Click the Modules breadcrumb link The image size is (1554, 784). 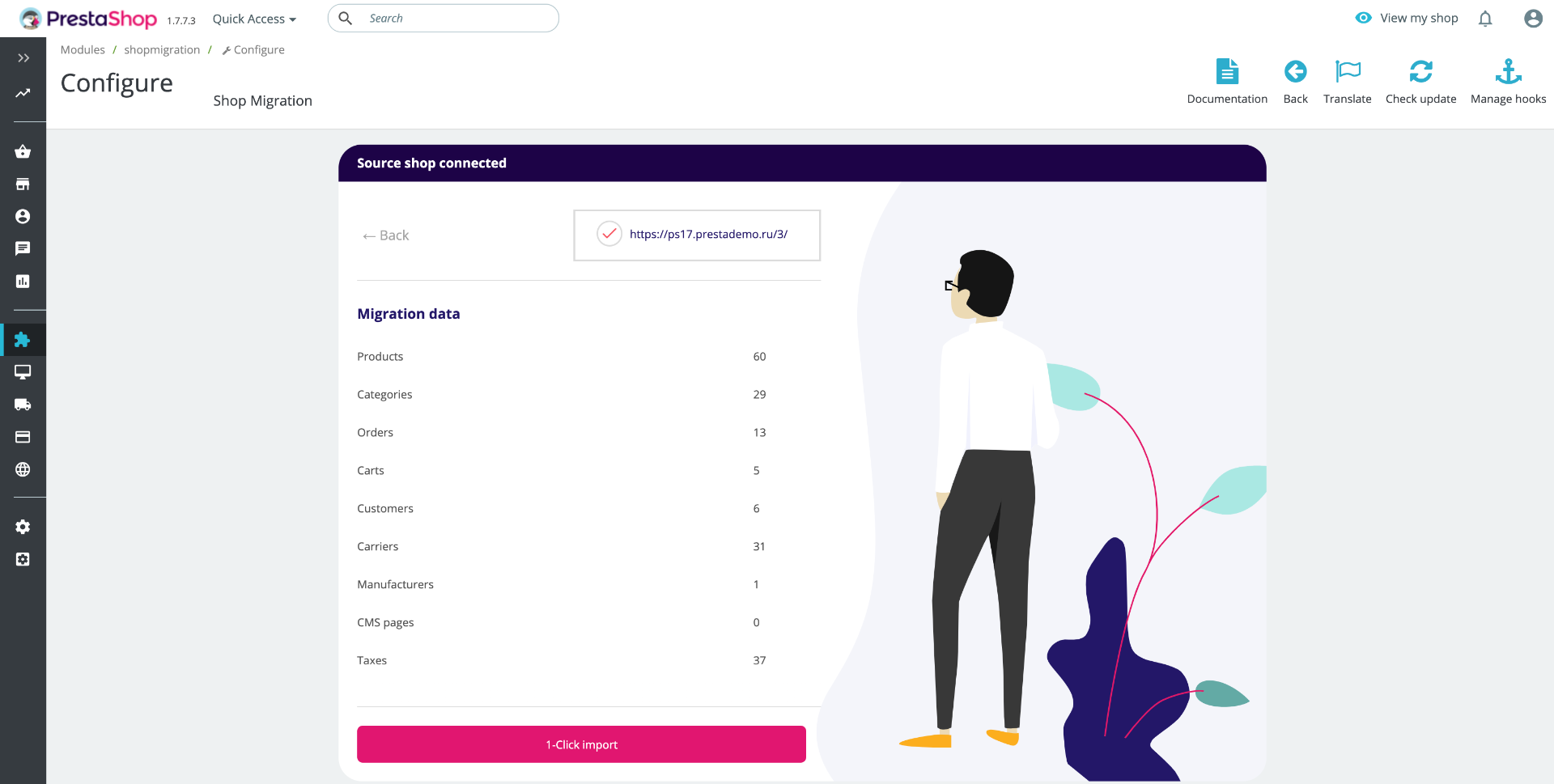[x=83, y=49]
